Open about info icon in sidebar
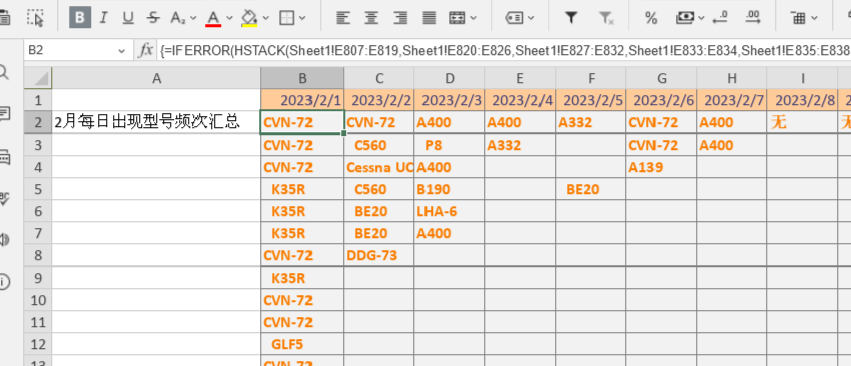 coord(4,281)
